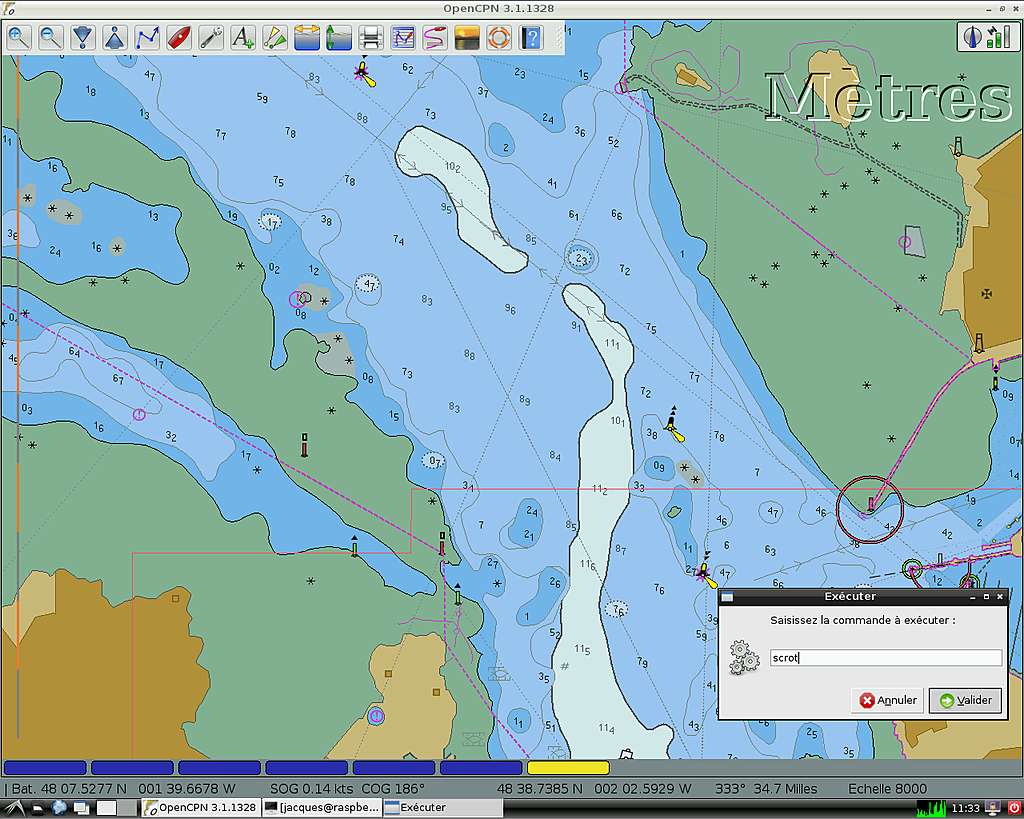1024x819 pixels.
Task: Click the Zoom Out magnifier tool
Action: 51,38
